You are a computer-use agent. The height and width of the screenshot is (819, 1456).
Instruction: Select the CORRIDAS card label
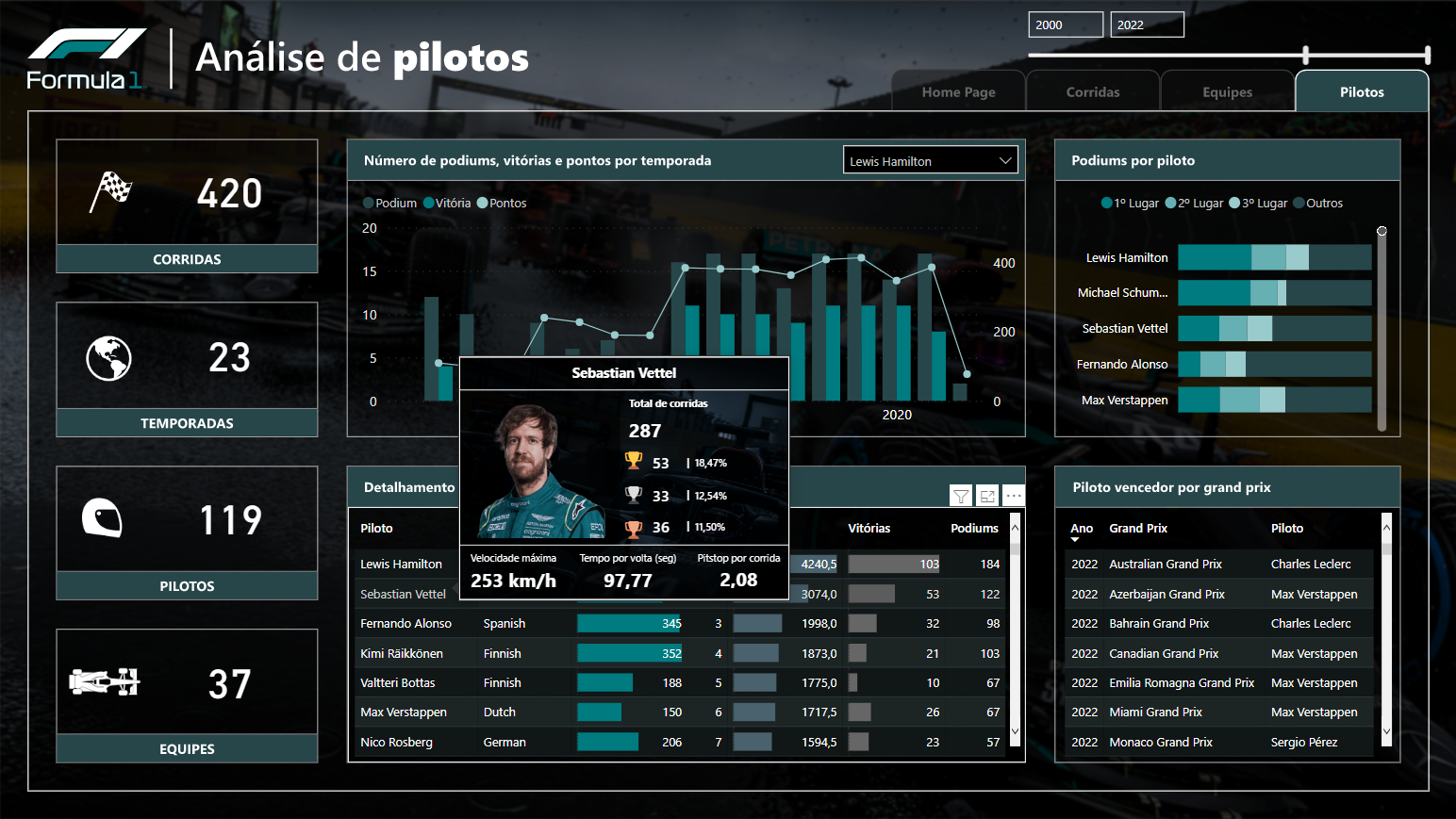pos(187,259)
